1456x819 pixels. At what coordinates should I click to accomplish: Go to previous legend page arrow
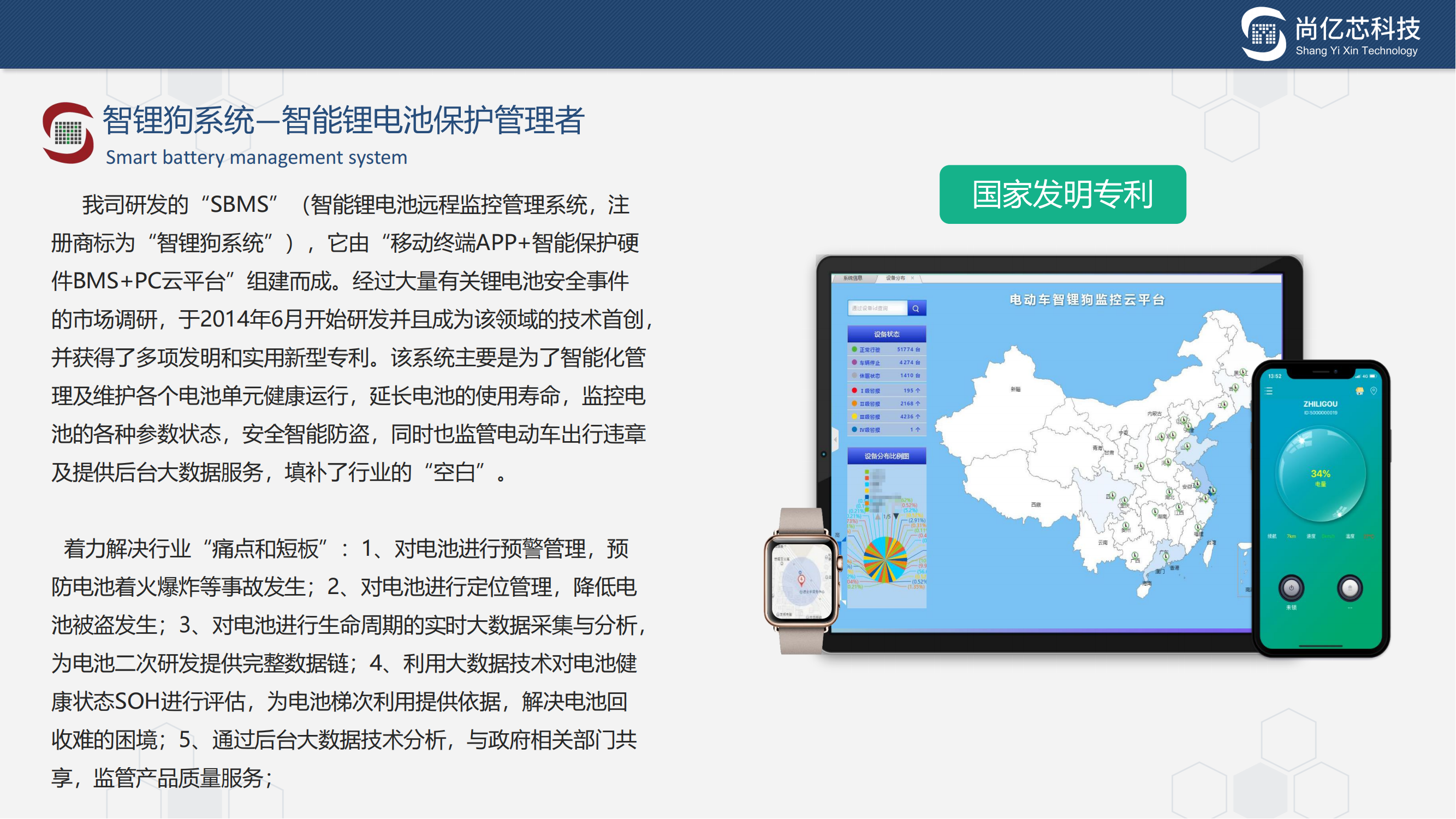click(877, 517)
